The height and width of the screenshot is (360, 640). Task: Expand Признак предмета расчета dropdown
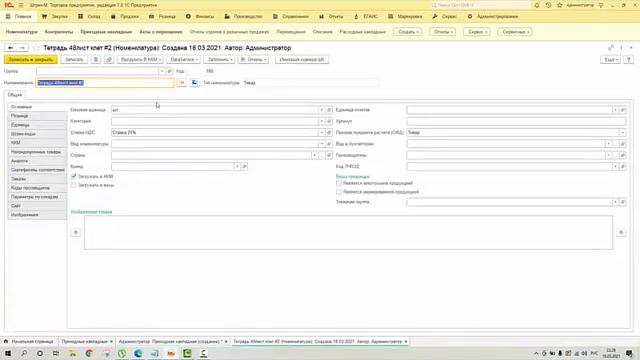(622, 133)
